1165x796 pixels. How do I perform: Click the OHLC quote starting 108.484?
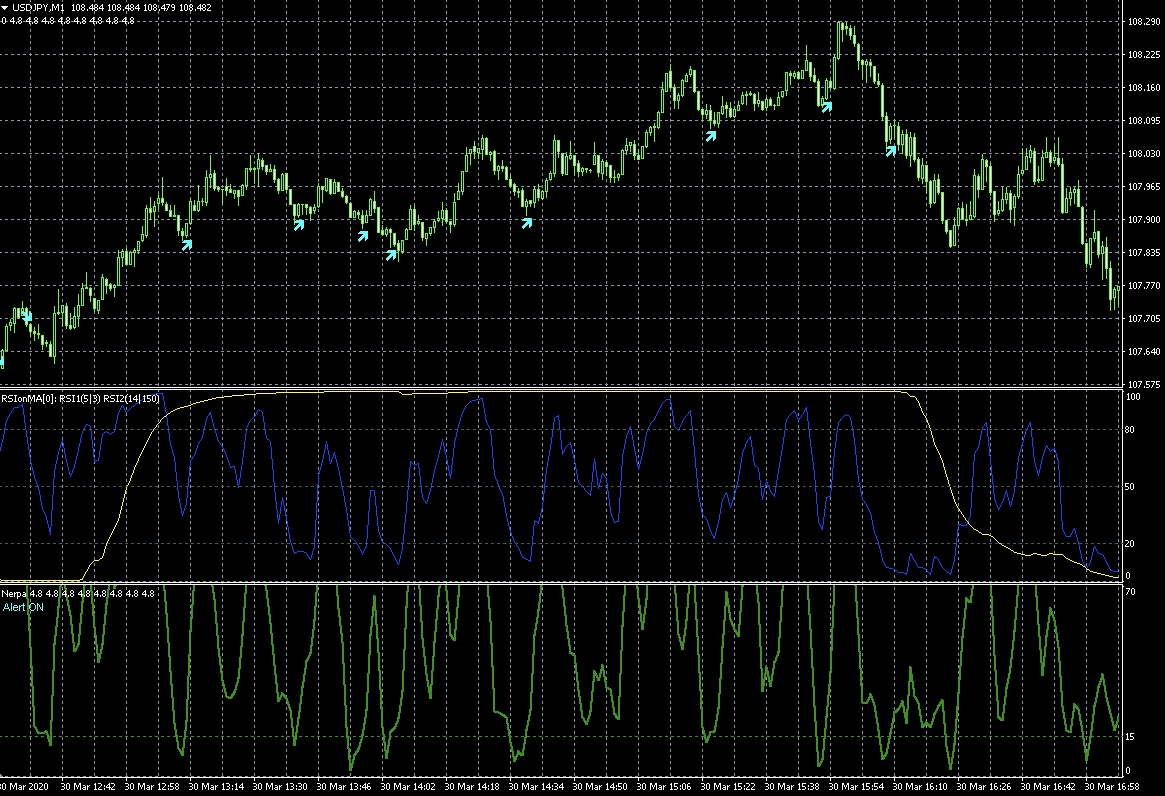coord(141,7)
